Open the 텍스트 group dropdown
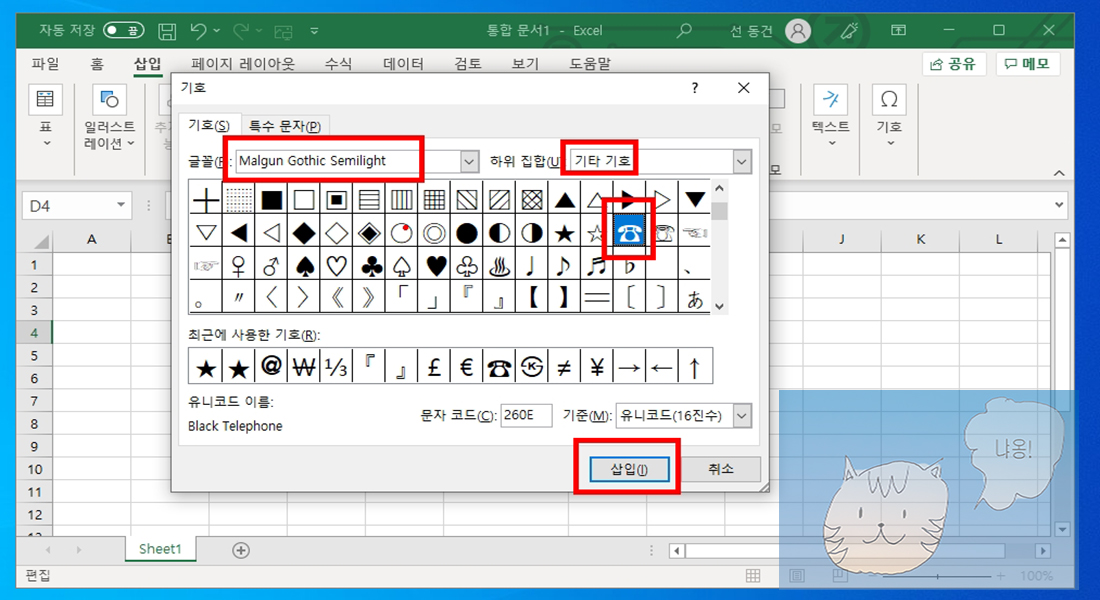The width and height of the screenshot is (1100, 600). point(831,116)
